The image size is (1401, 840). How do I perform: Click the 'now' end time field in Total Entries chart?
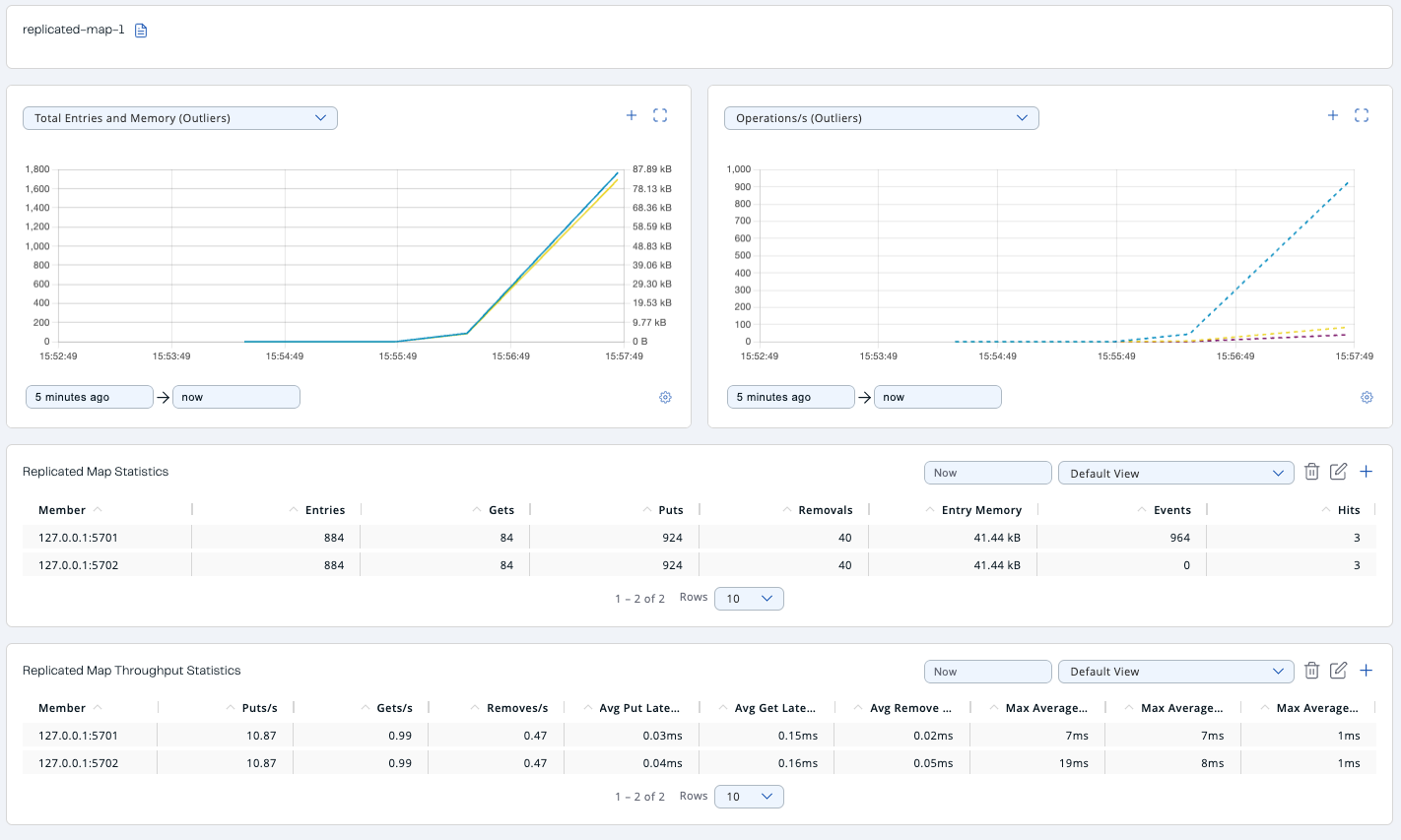pyautogui.click(x=235, y=397)
